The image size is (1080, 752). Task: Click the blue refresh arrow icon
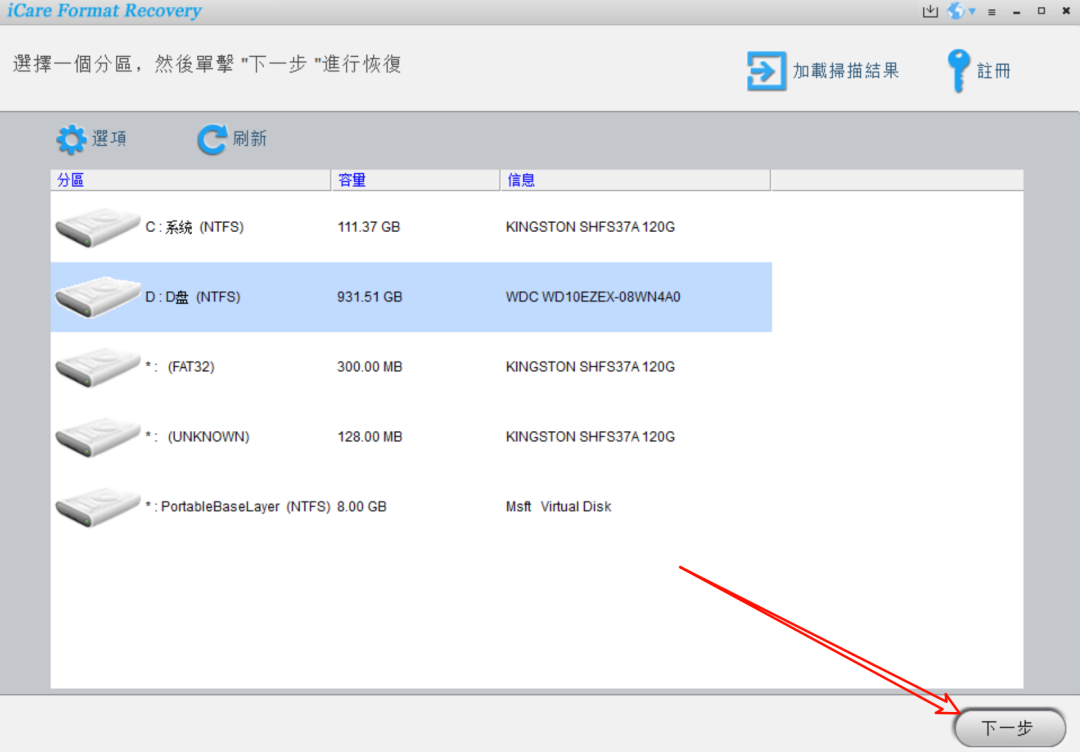212,139
